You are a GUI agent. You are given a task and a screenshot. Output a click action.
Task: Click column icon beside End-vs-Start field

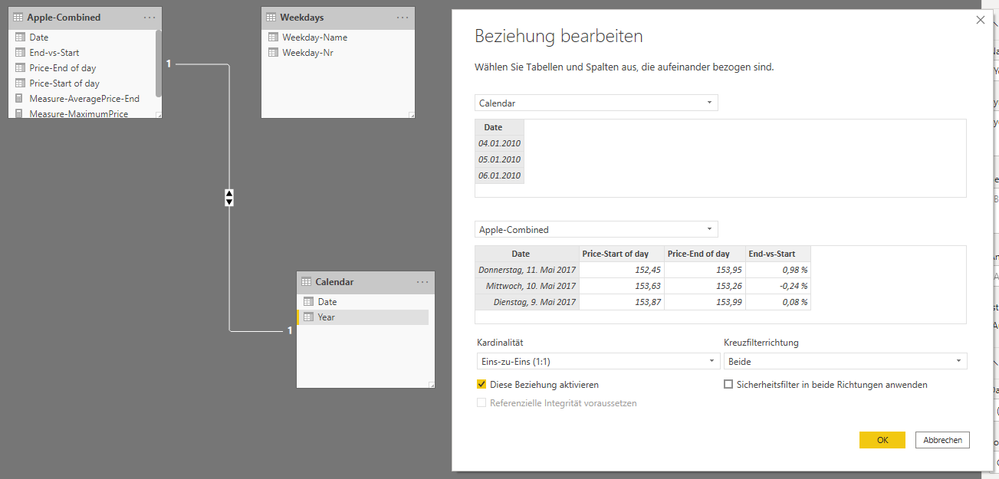20,53
